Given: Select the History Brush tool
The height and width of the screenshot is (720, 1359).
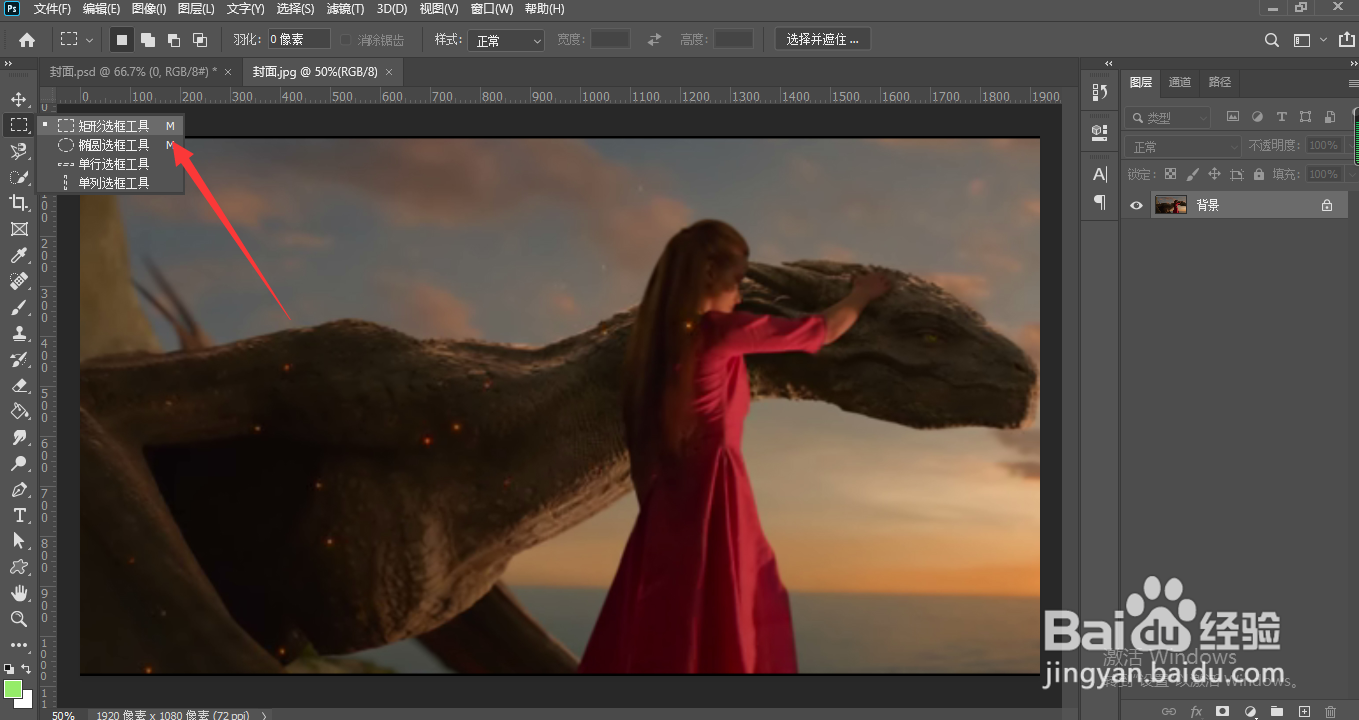Looking at the screenshot, I should coord(18,359).
